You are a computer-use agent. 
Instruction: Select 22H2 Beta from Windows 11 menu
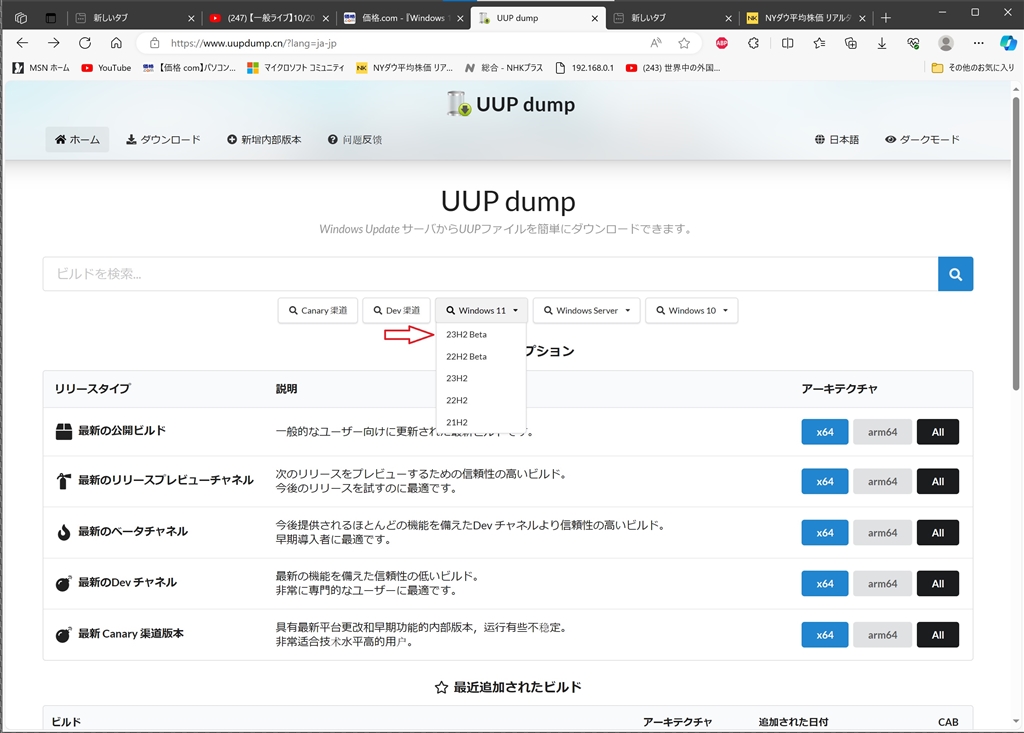pyautogui.click(x=466, y=357)
